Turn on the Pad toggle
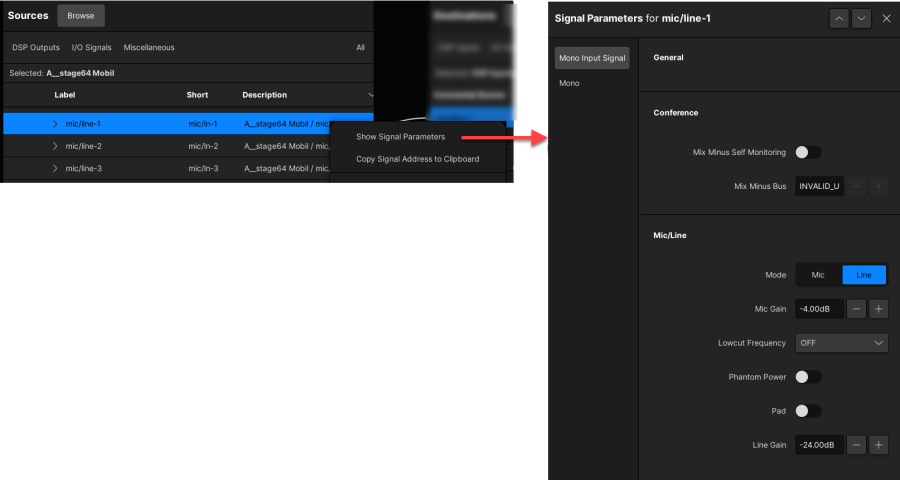 pos(807,411)
